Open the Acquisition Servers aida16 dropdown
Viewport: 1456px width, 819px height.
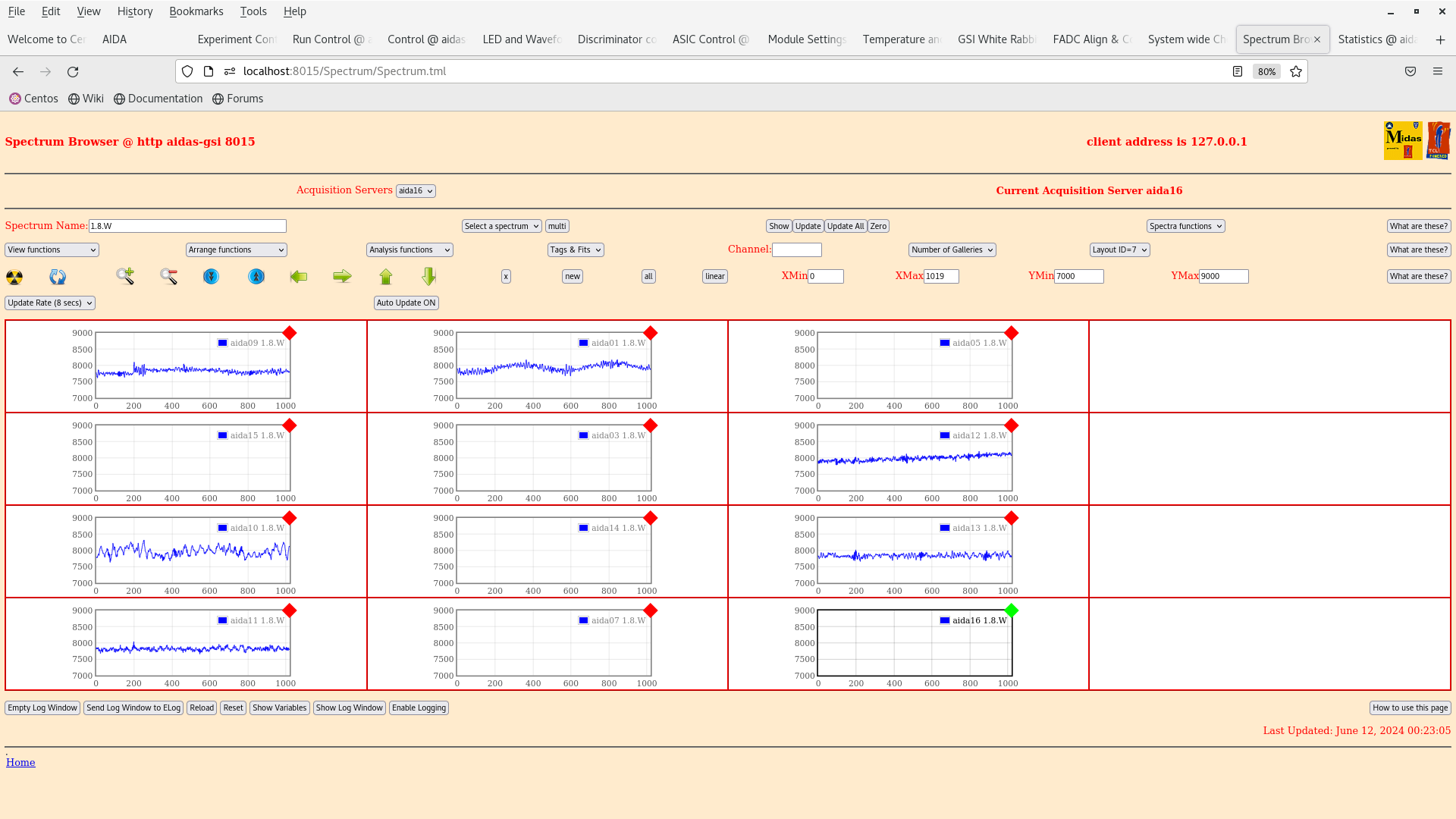pos(416,191)
